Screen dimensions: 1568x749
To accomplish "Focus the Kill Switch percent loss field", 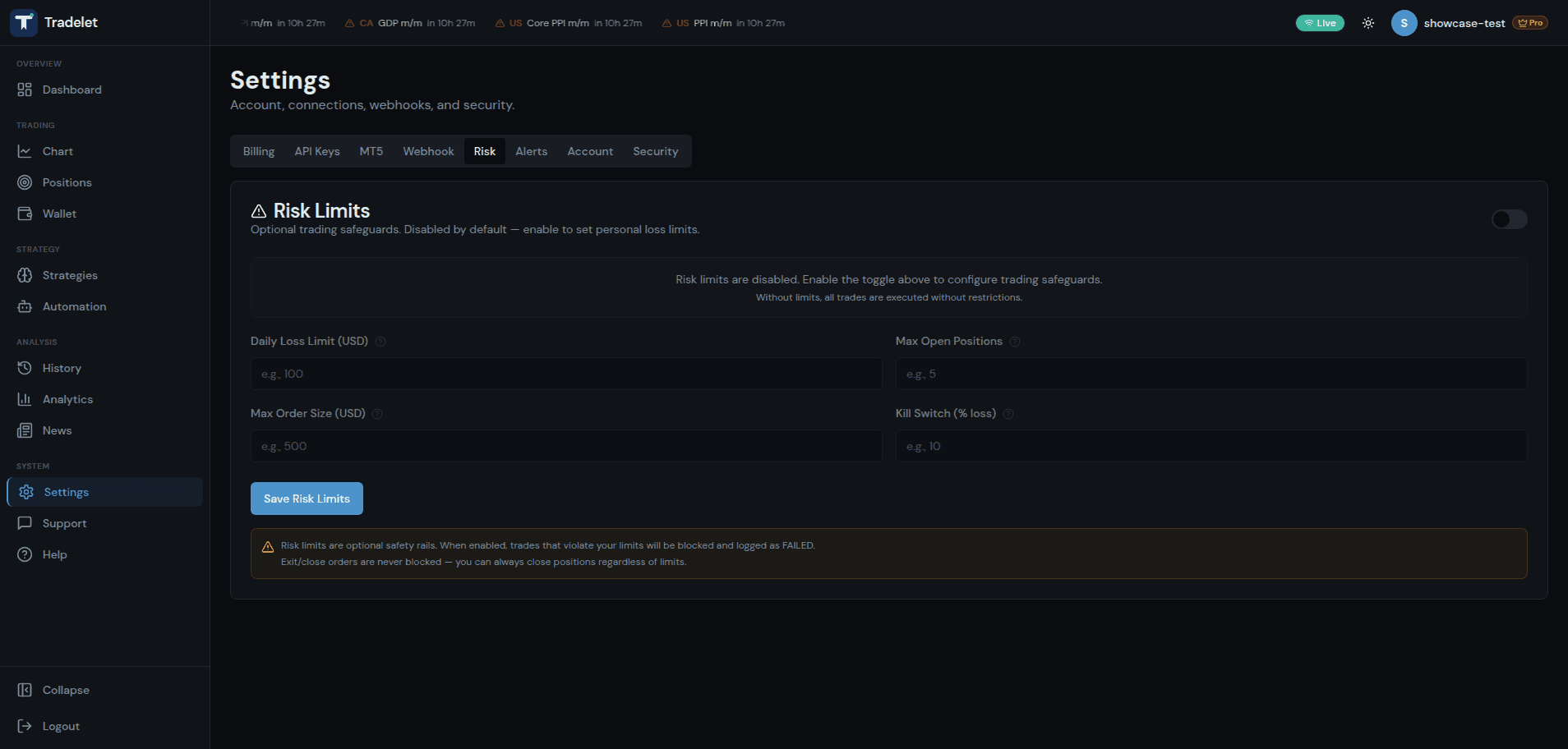I will [x=1211, y=446].
